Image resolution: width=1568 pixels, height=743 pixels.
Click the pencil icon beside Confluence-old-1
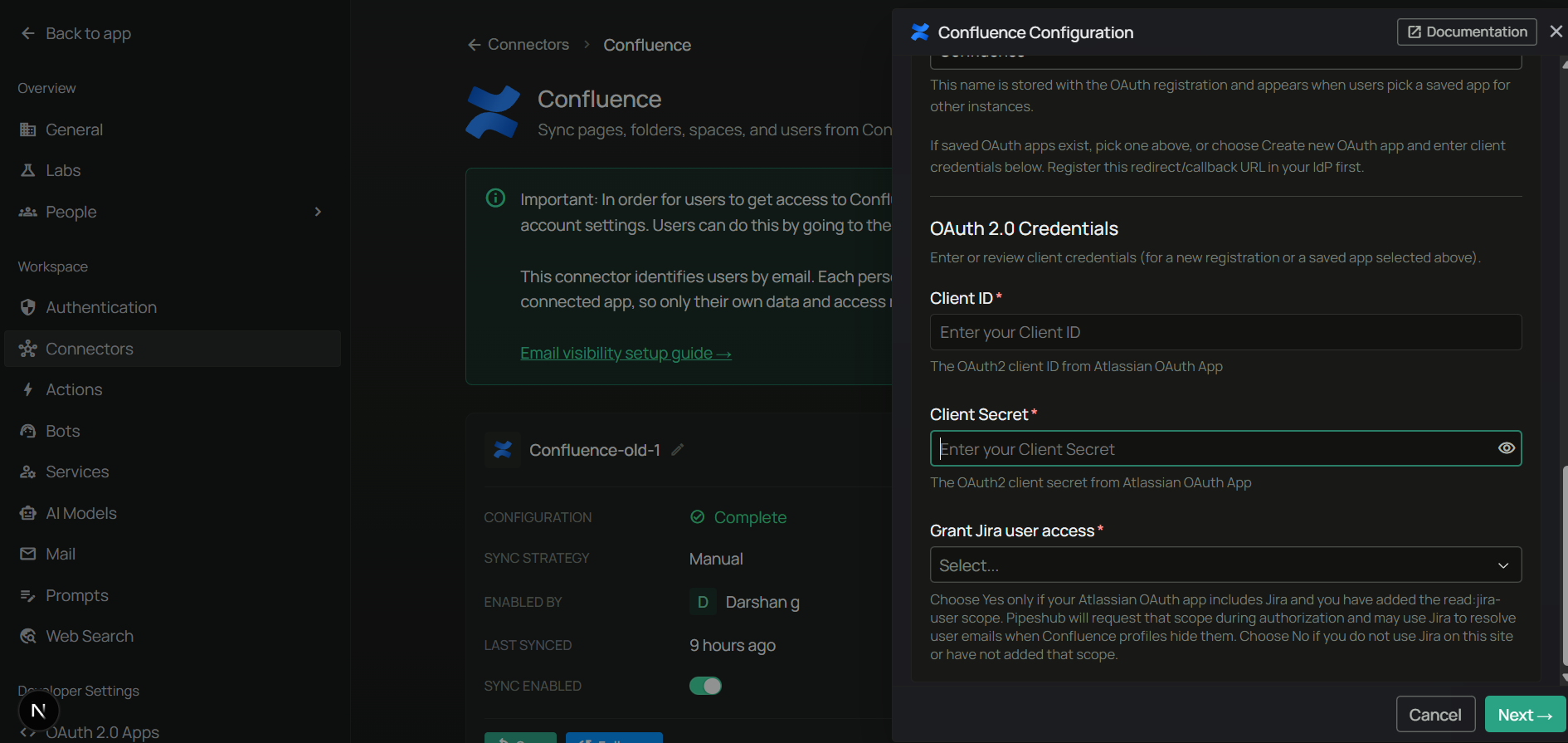[677, 449]
